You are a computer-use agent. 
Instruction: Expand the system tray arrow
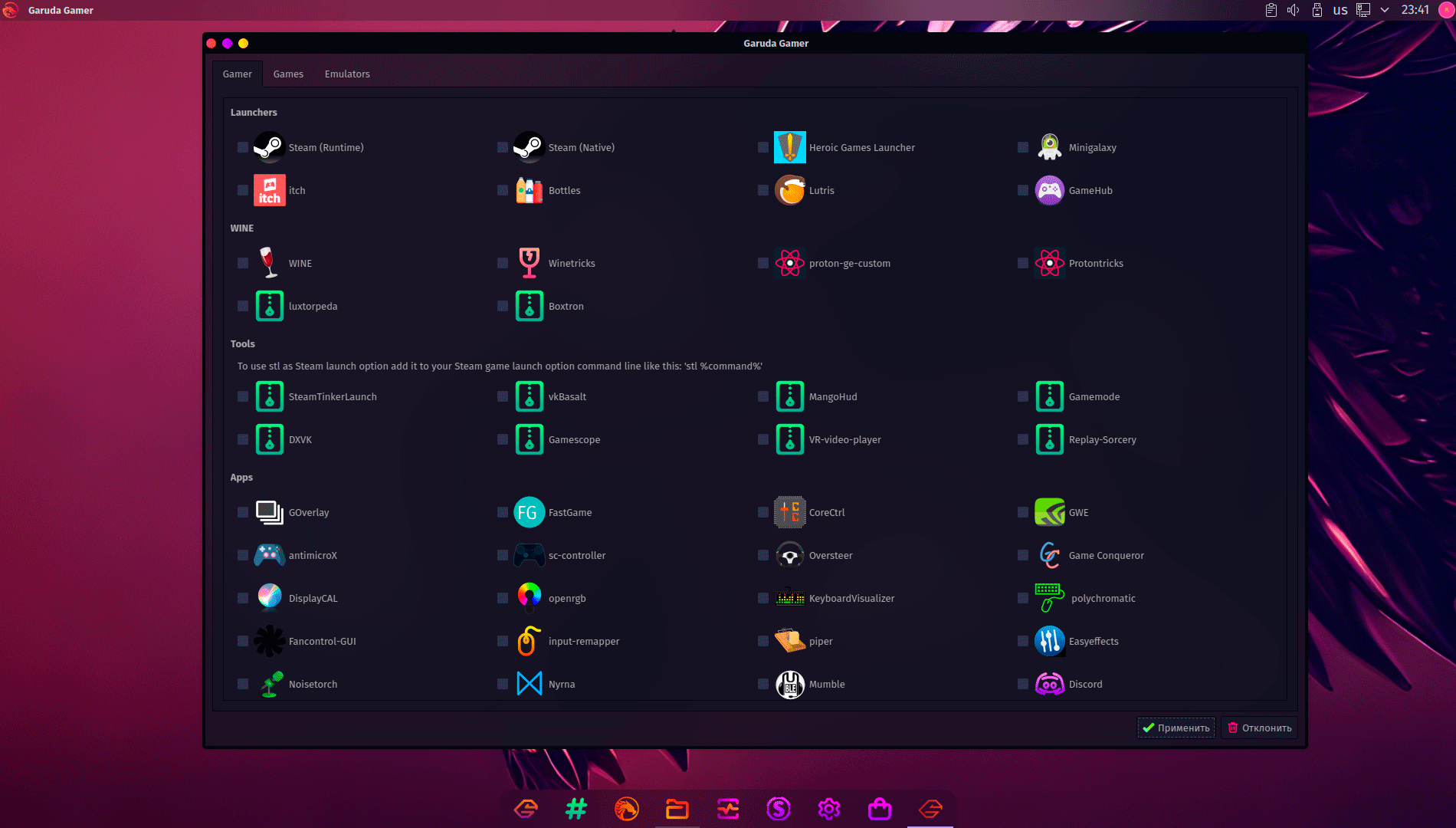pos(1385,10)
